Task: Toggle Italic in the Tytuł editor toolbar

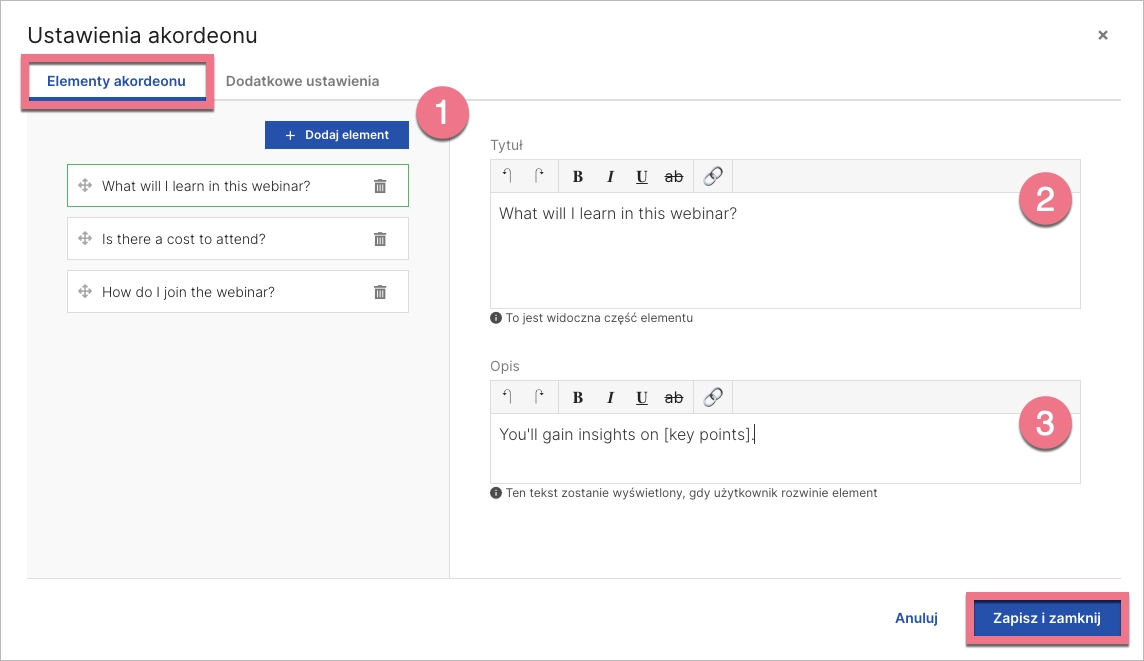Action: pyautogui.click(x=610, y=177)
